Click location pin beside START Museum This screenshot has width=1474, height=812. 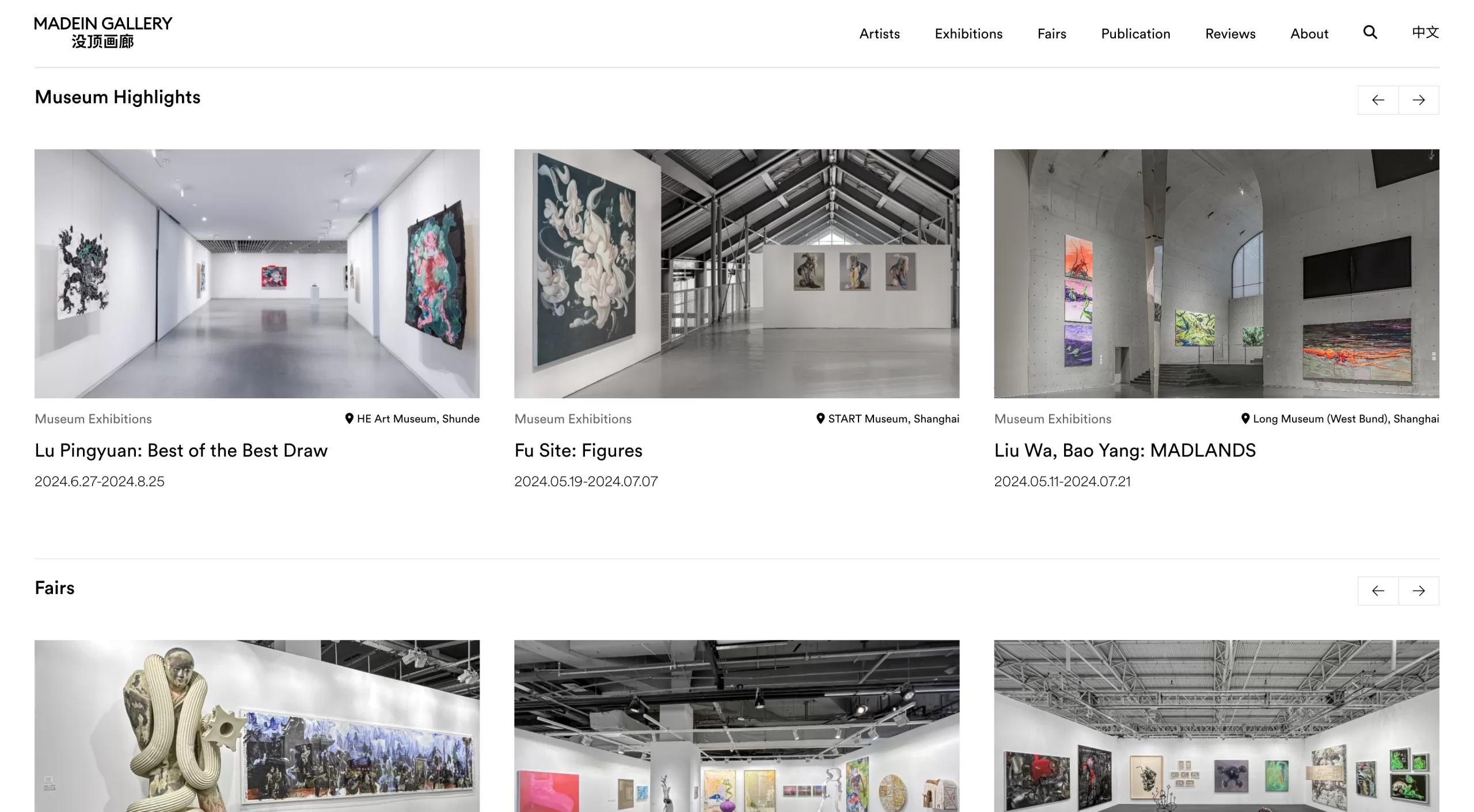click(820, 418)
